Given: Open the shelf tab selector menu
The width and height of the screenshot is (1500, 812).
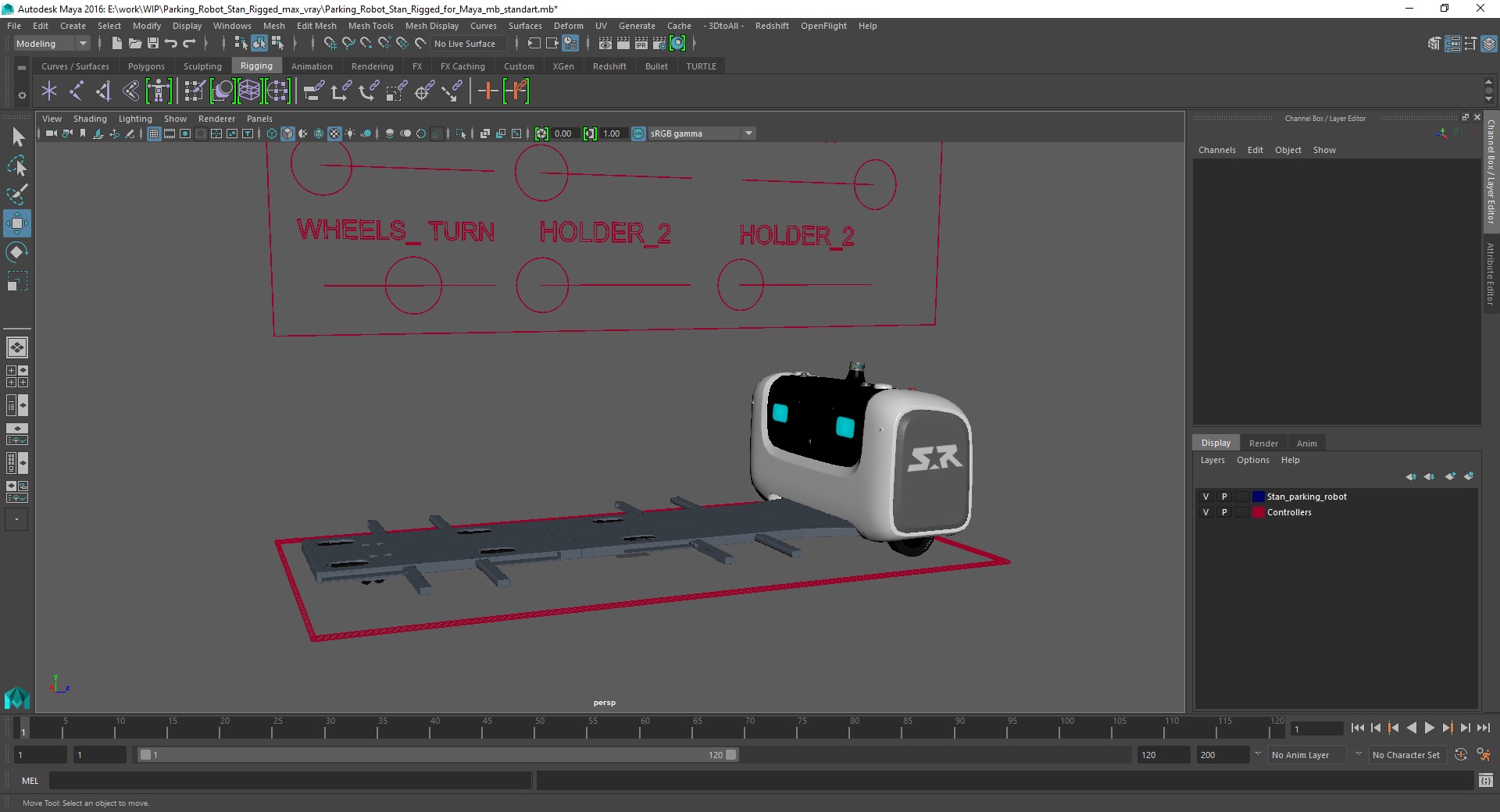Looking at the screenshot, I should pos(22,68).
